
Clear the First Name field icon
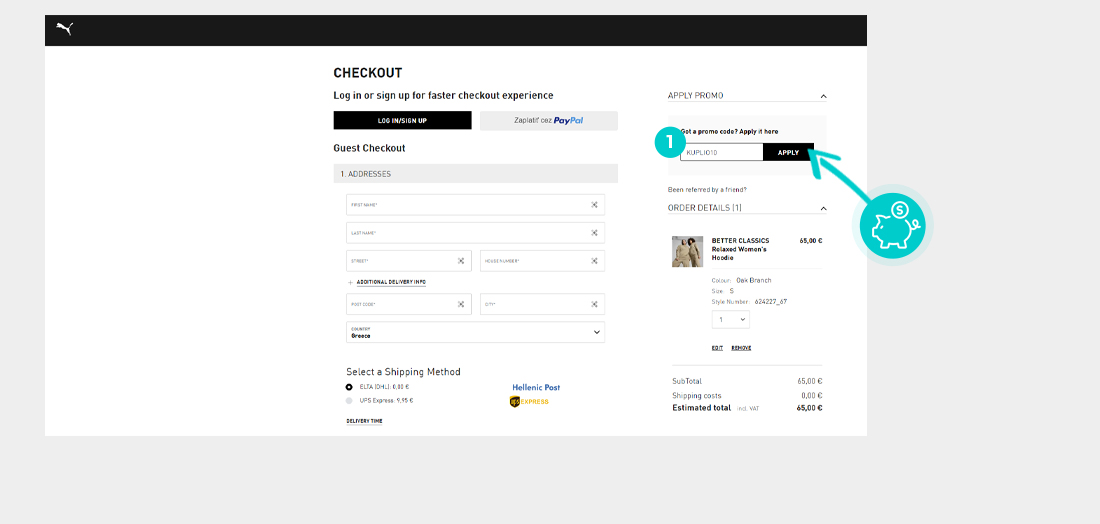tap(594, 205)
